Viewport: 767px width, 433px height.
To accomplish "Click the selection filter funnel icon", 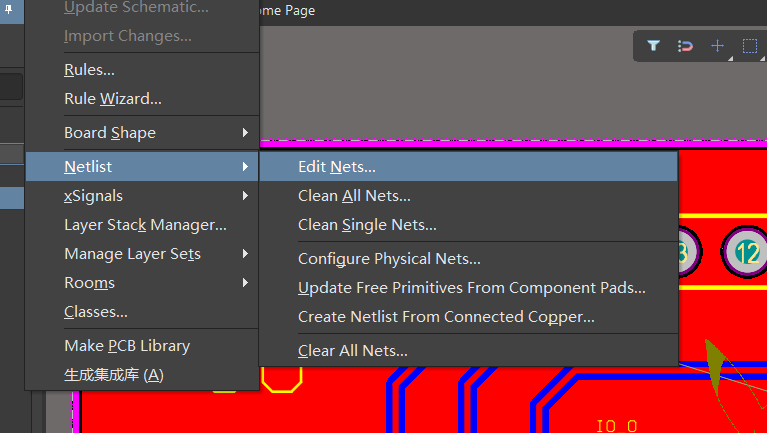I will 653,46.
